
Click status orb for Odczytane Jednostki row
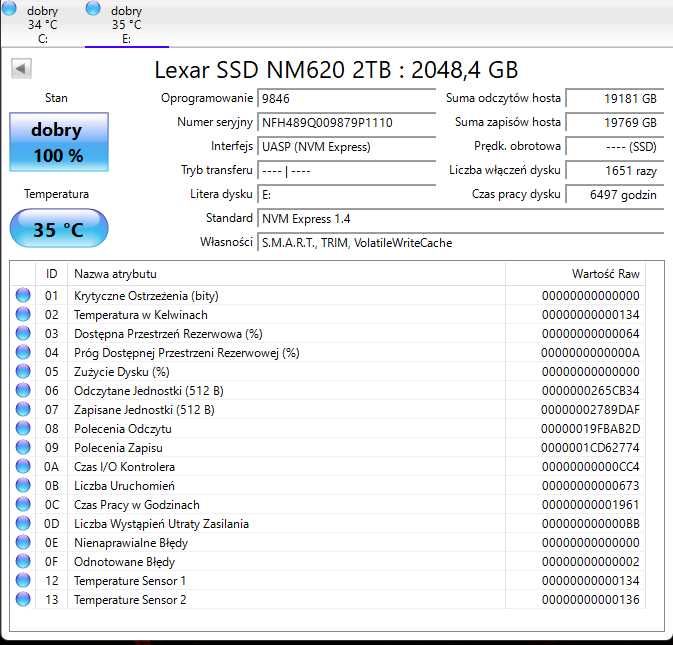pos(23,390)
